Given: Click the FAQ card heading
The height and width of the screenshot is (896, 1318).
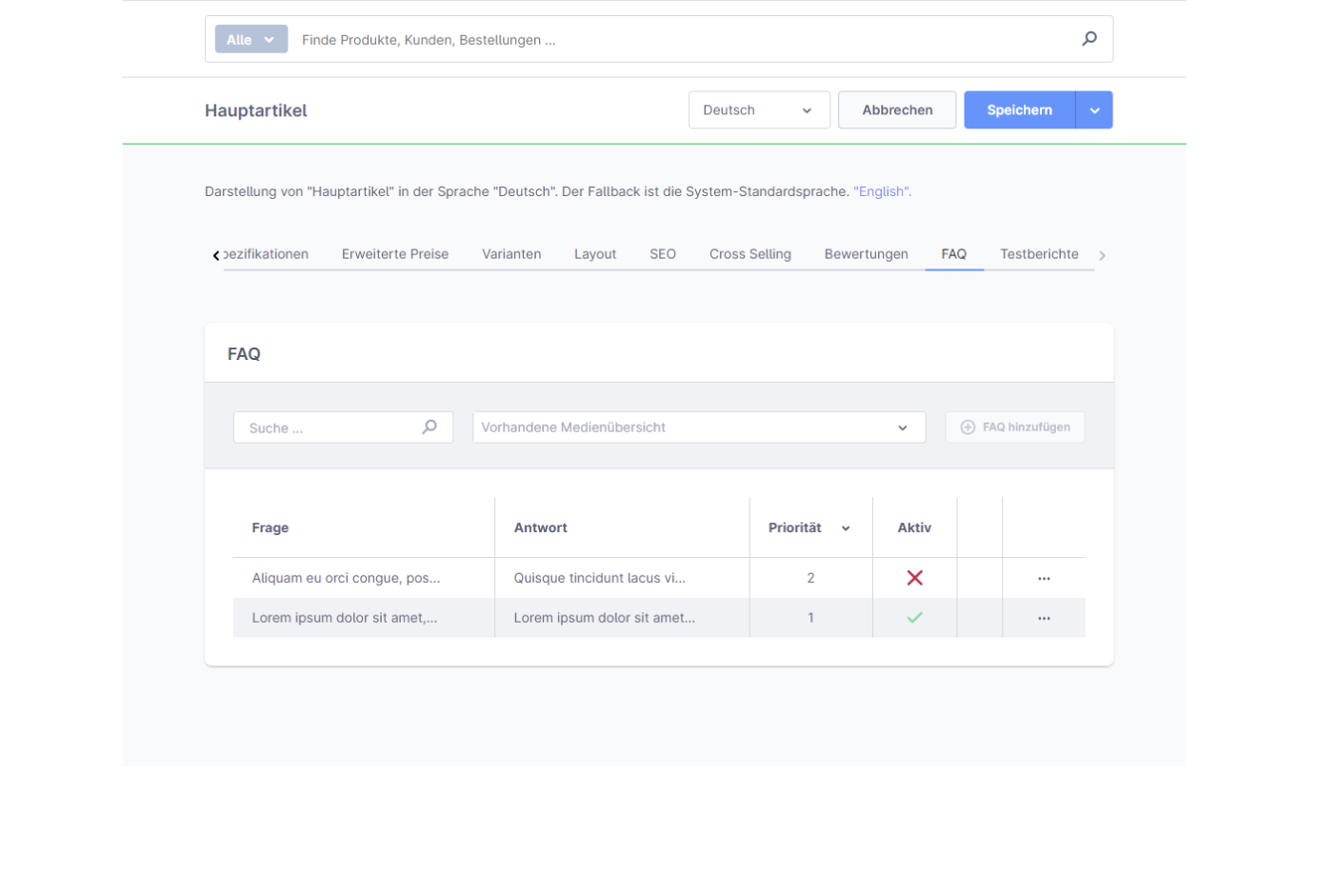Looking at the screenshot, I should pyautogui.click(x=244, y=354).
